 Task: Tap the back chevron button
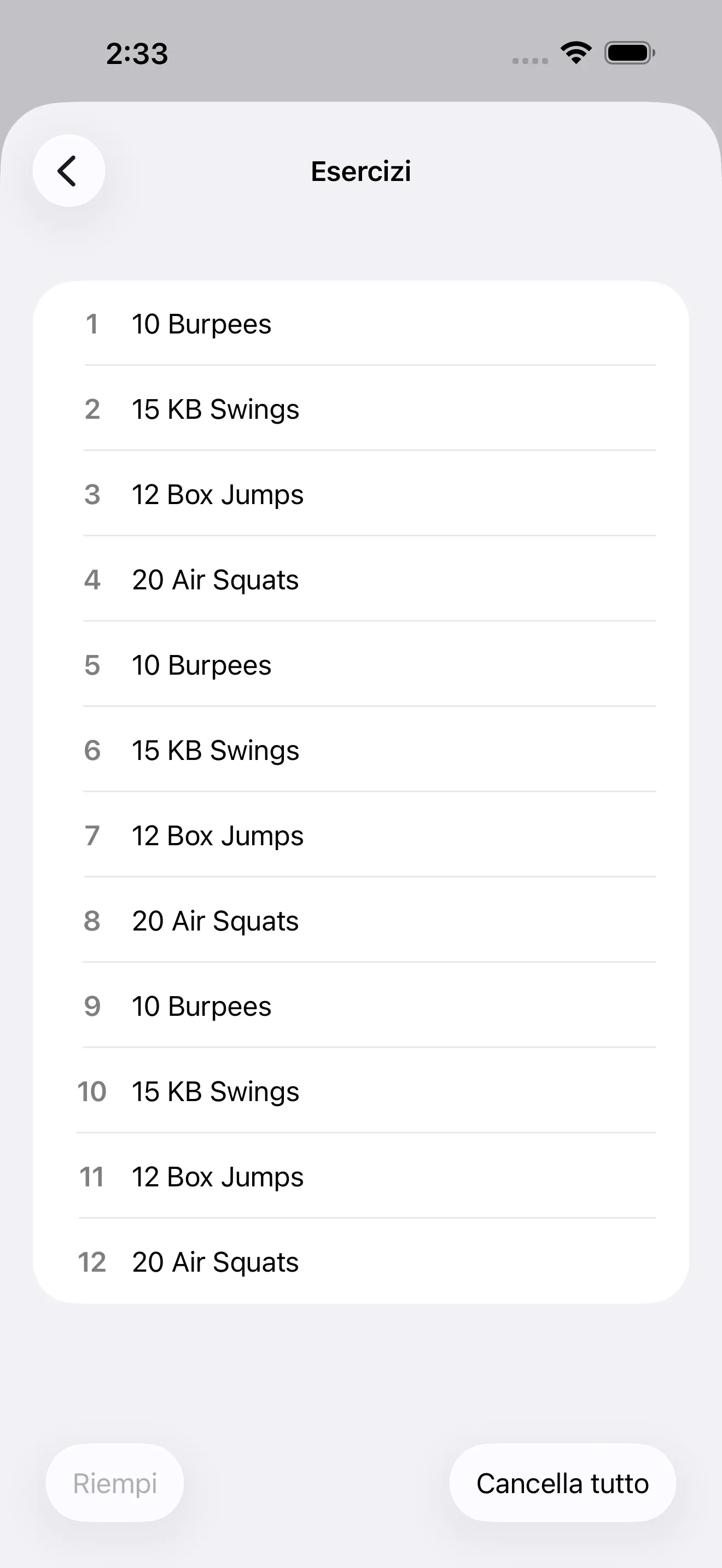click(69, 171)
